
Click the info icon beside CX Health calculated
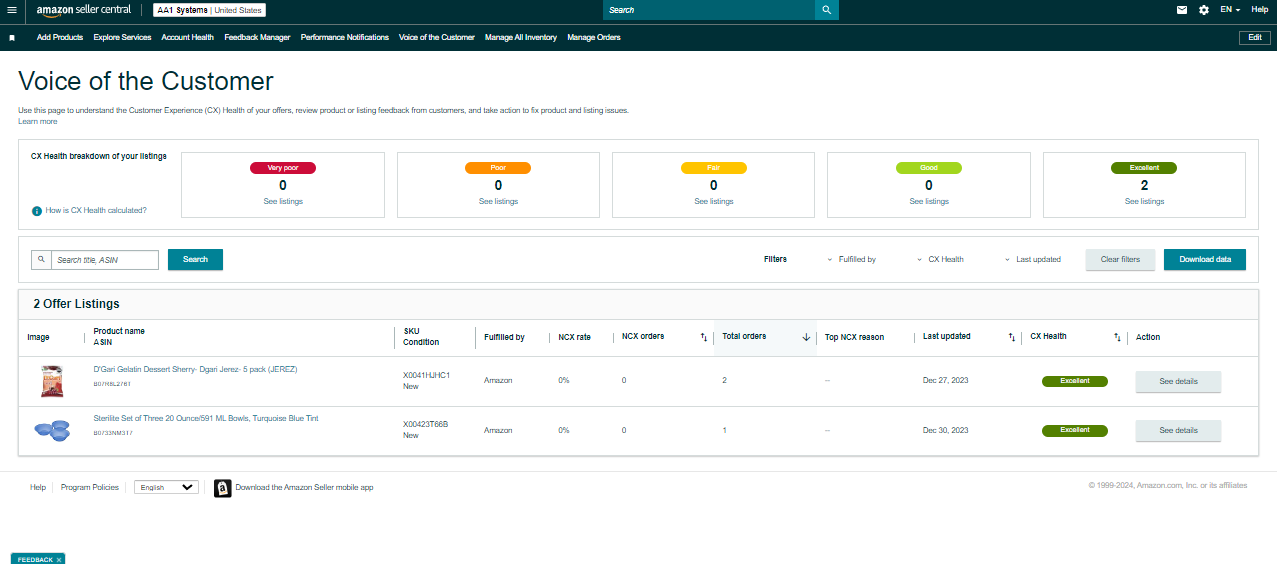tap(37, 211)
